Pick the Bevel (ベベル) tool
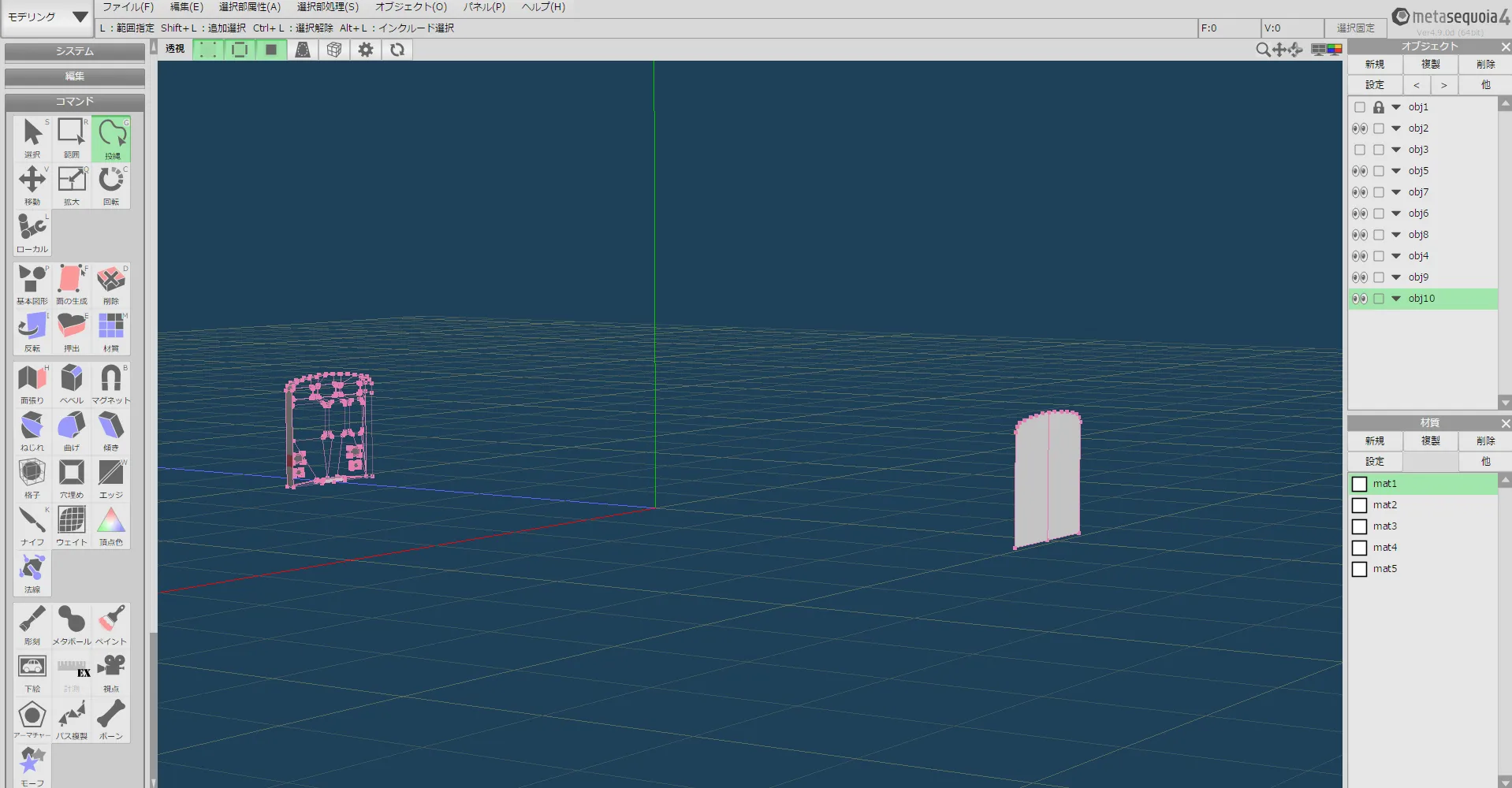The image size is (1512, 788). tap(72, 383)
